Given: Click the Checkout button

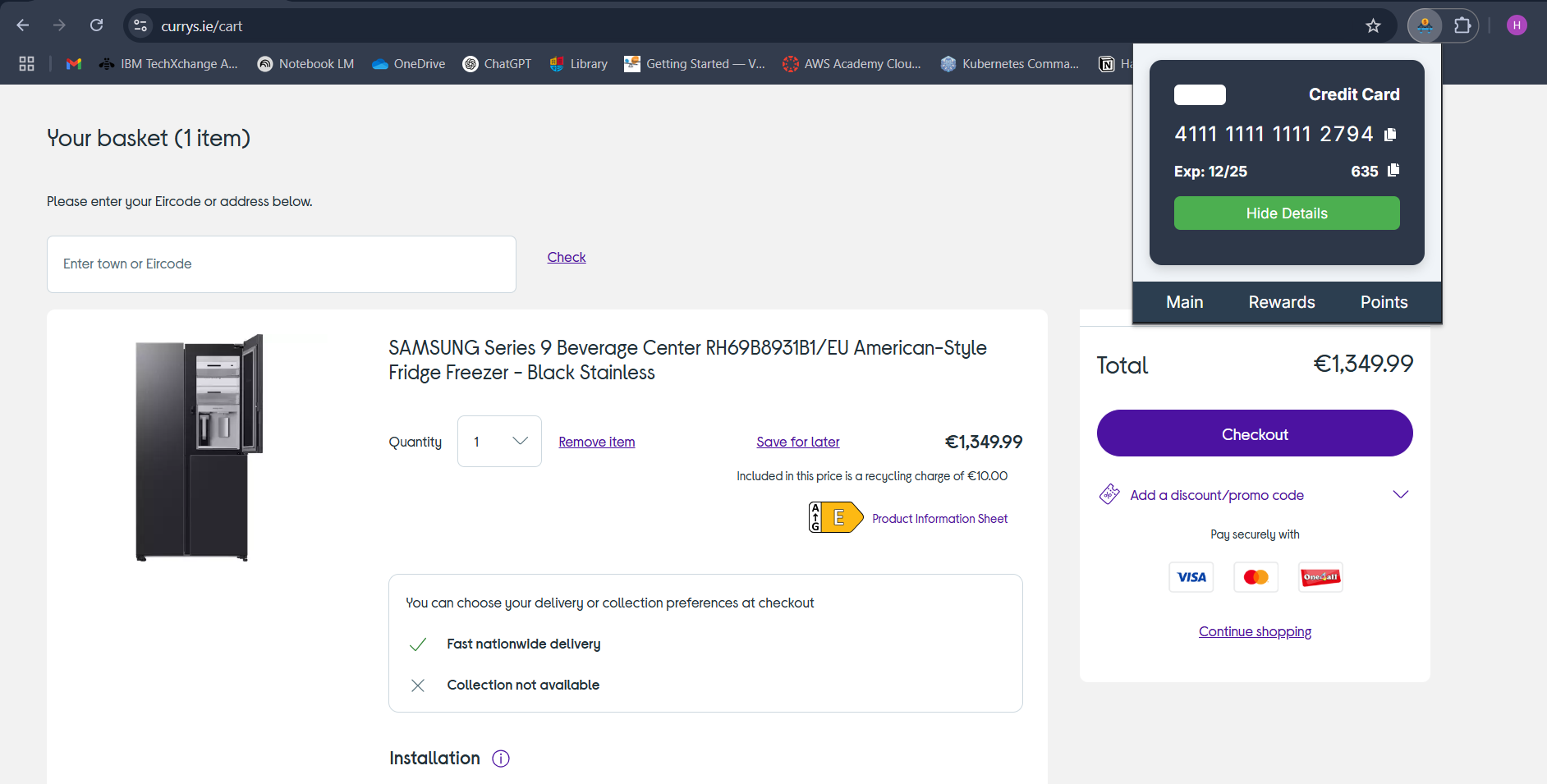Looking at the screenshot, I should coord(1255,433).
